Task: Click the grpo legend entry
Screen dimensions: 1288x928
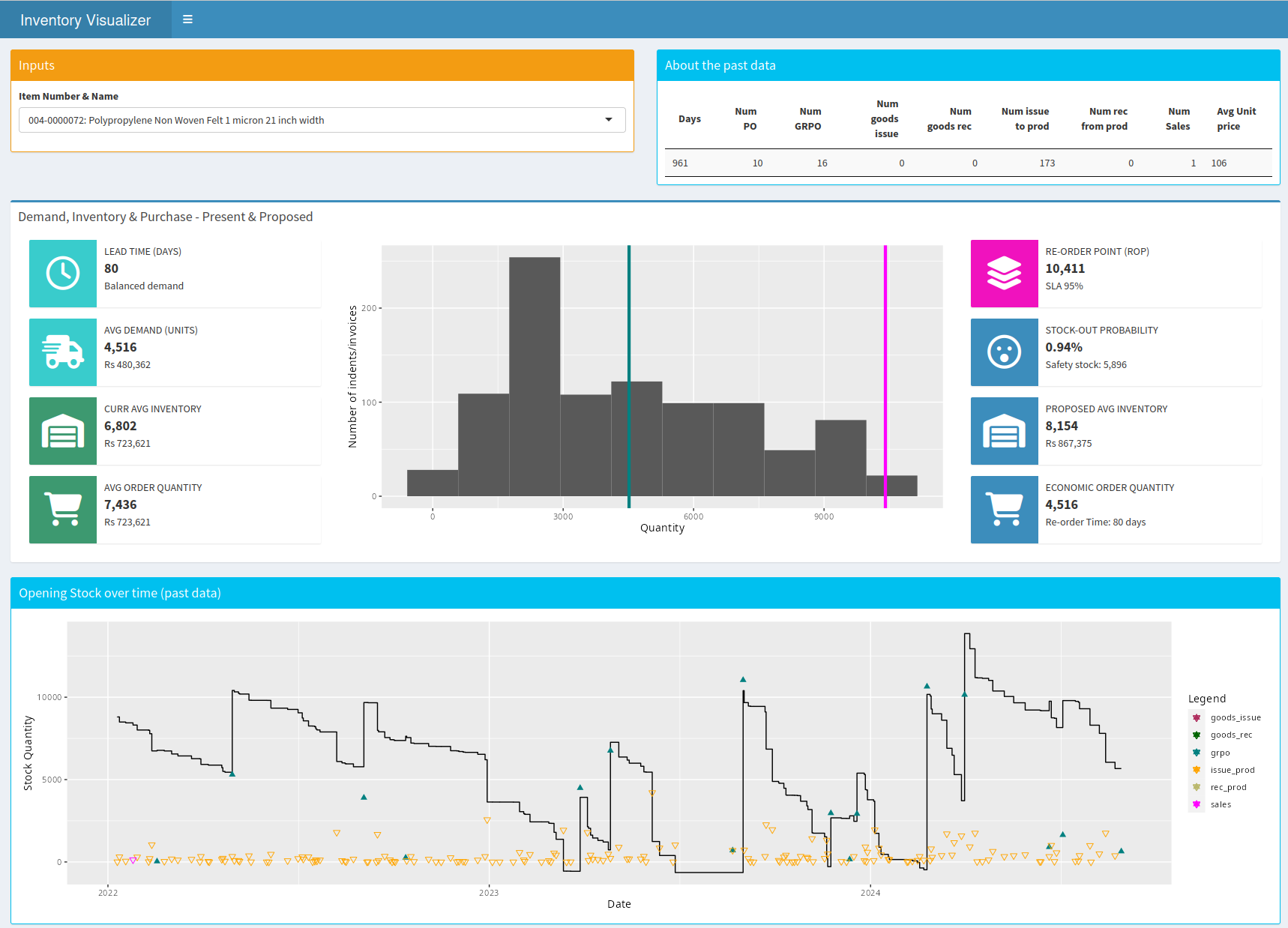Action: coord(1220,753)
